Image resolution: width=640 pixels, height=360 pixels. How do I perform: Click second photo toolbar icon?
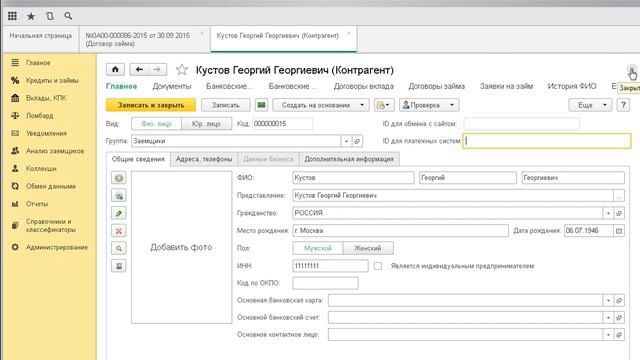coord(119,196)
